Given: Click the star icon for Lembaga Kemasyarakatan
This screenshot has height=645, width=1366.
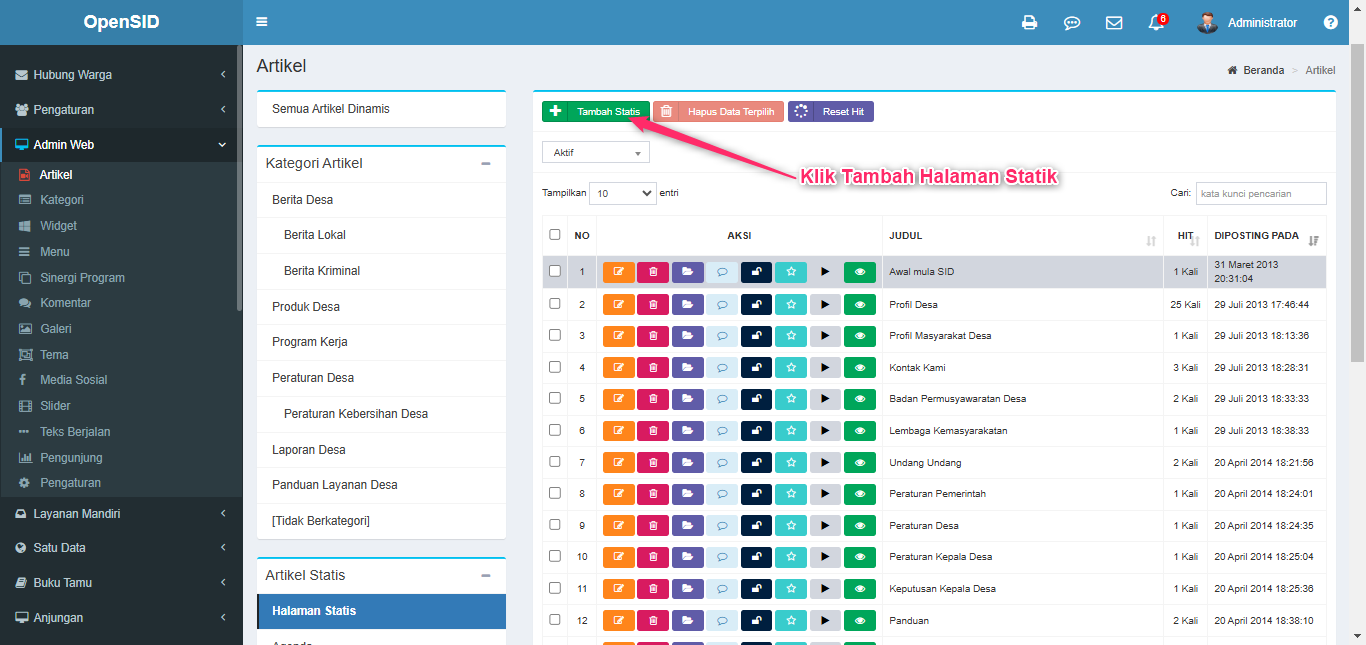Looking at the screenshot, I should coord(791,431).
